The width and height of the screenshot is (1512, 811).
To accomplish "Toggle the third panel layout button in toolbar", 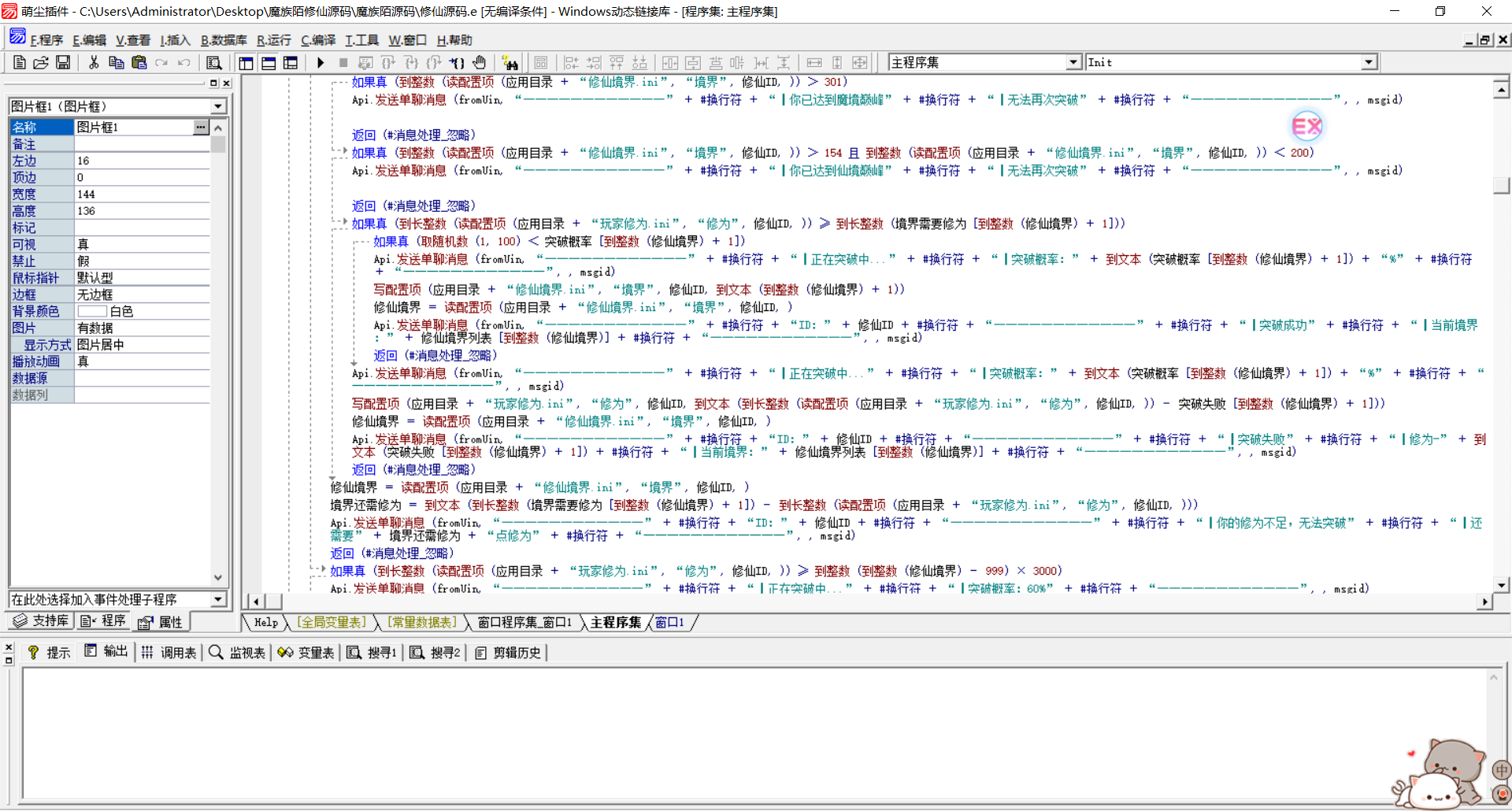I will 291,63.
